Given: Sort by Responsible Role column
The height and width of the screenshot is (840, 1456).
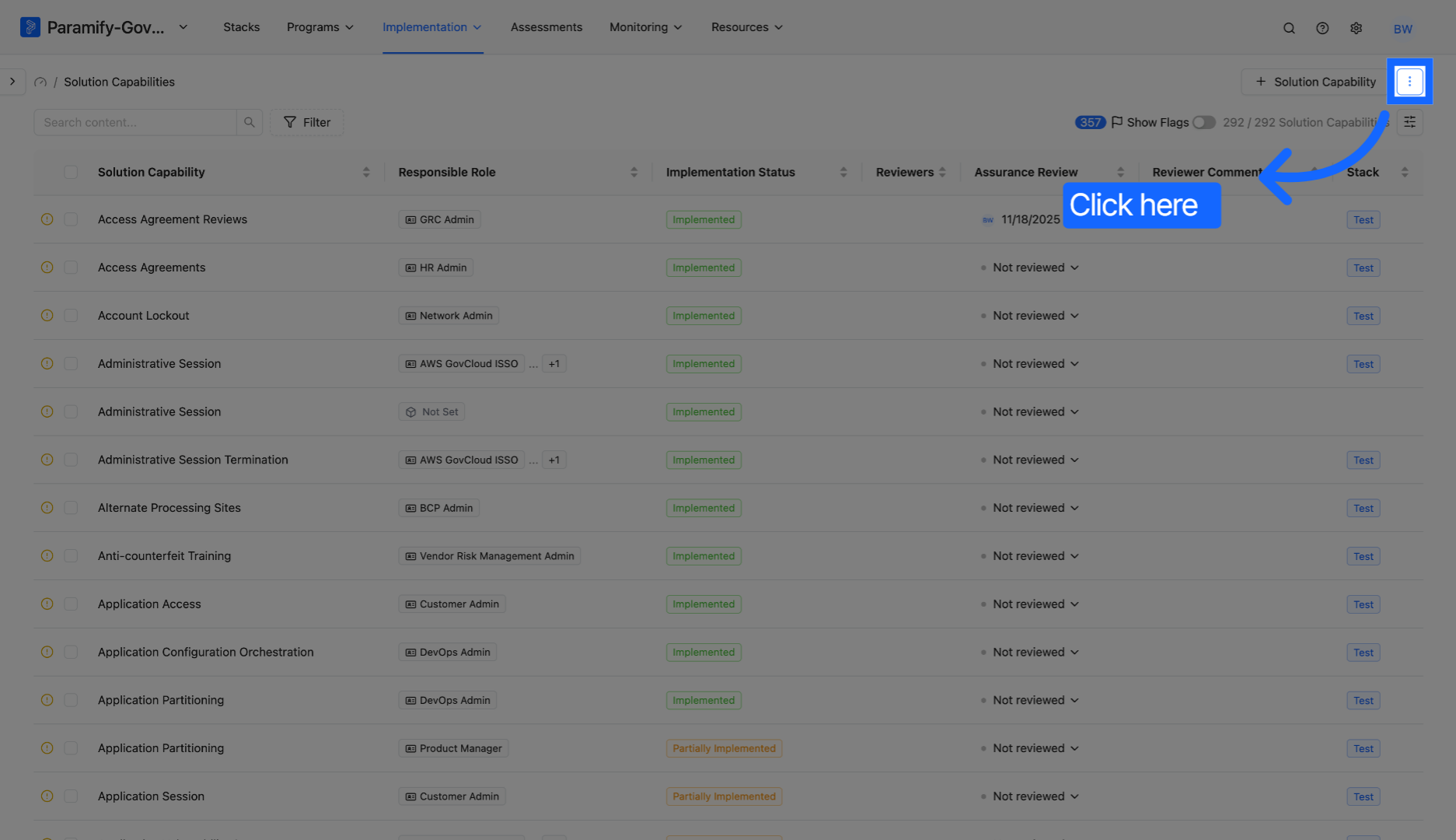Looking at the screenshot, I should pyautogui.click(x=634, y=172).
